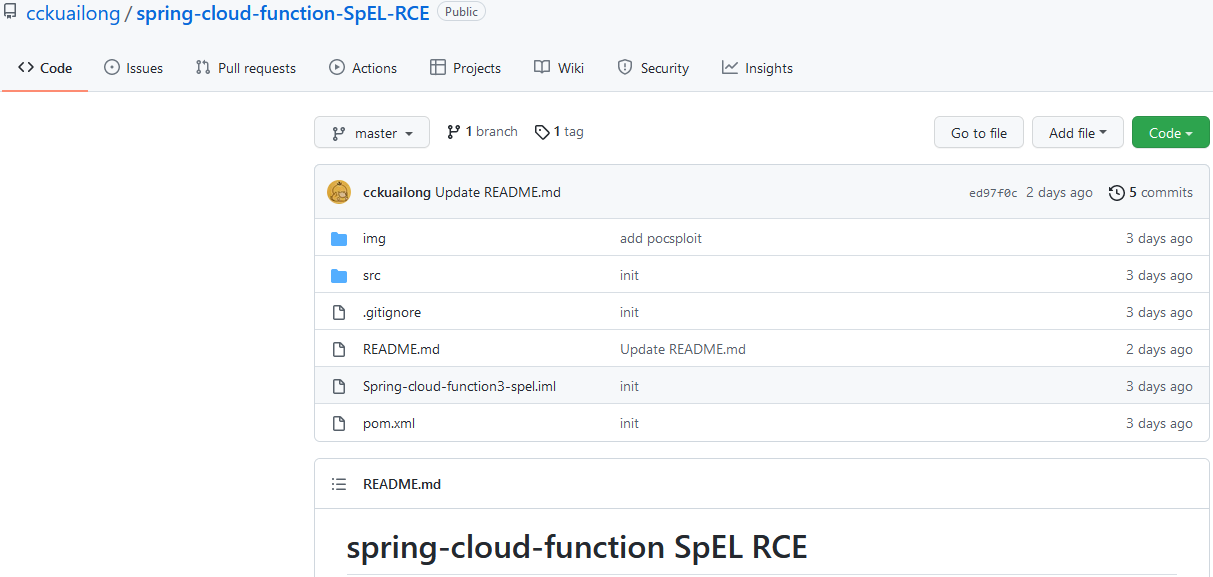Viewport: 1213px width, 577px height.
Task: Click the tag icon beside 1 tag
Action: click(542, 132)
